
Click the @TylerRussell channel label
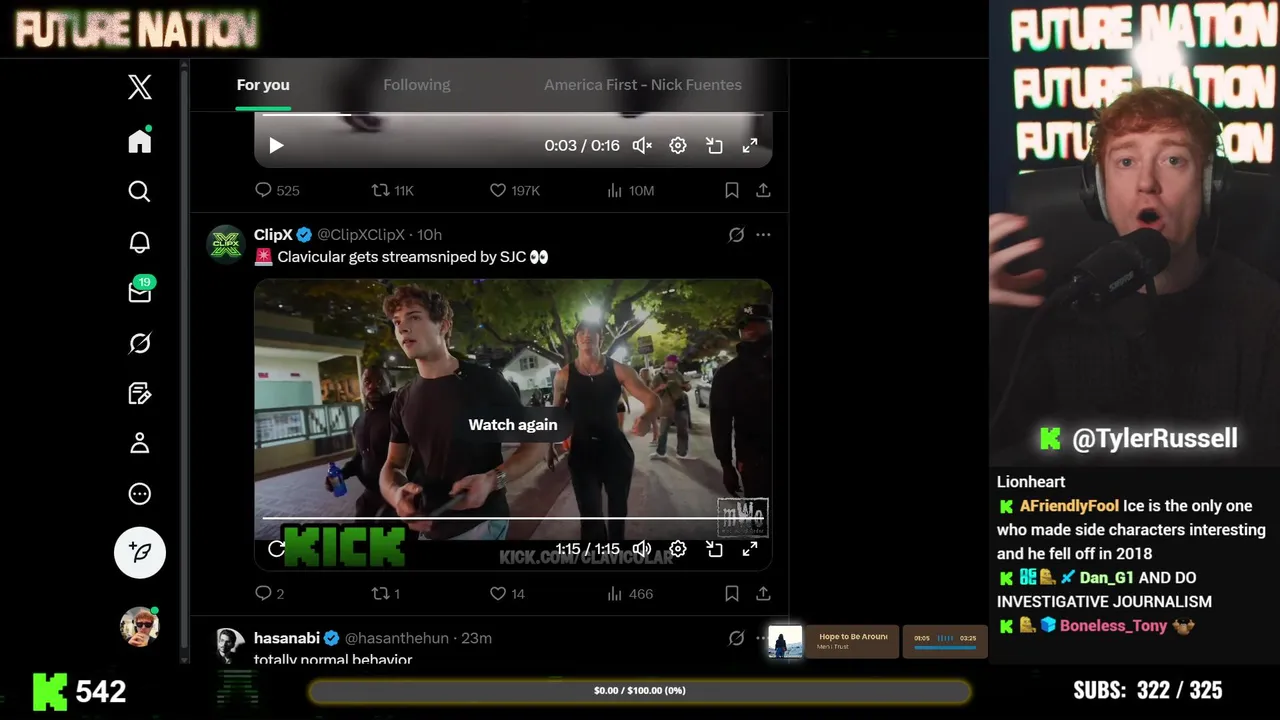(1154, 438)
